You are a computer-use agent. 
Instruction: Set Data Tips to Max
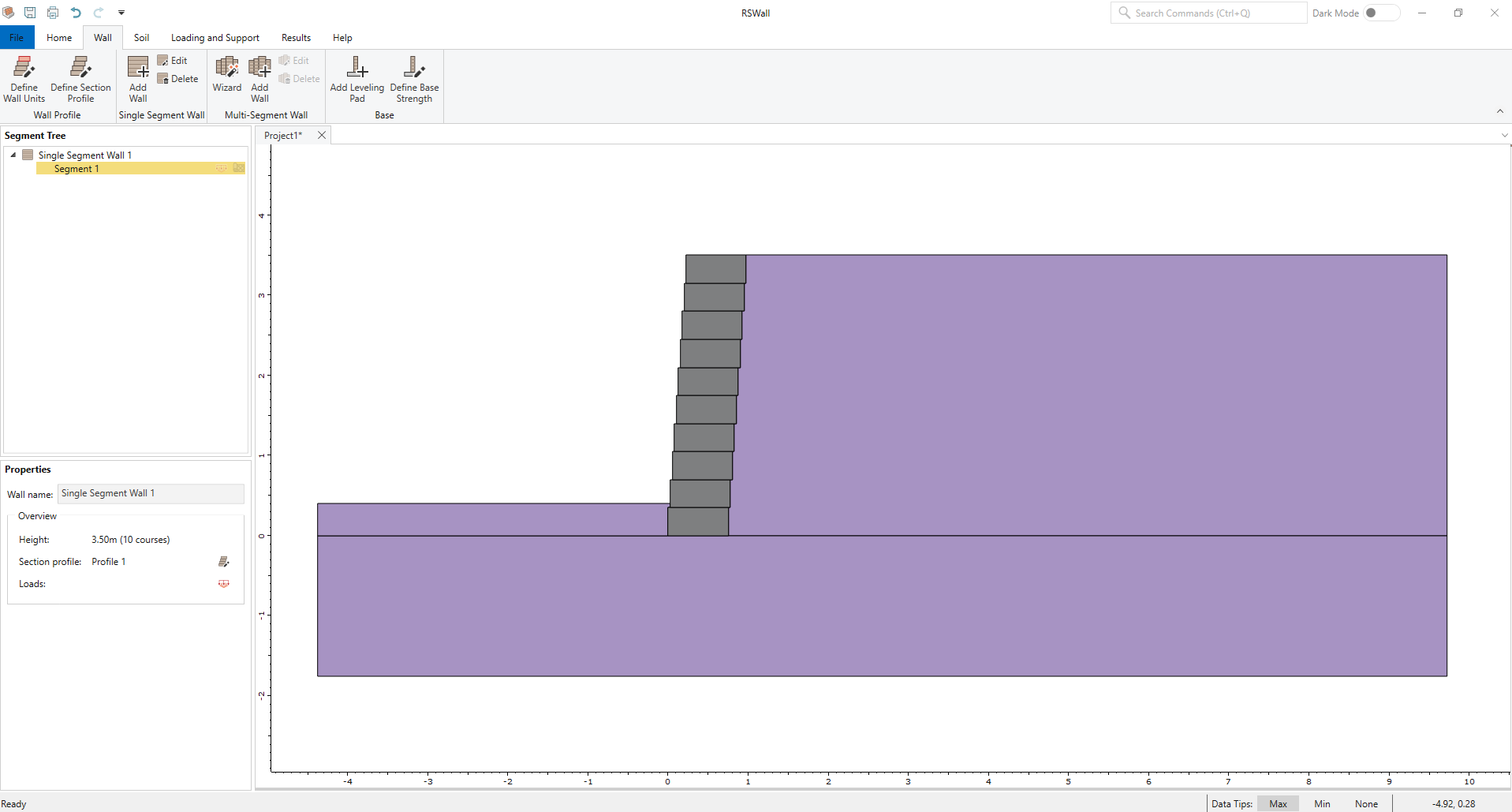pyautogui.click(x=1278, y=804)
